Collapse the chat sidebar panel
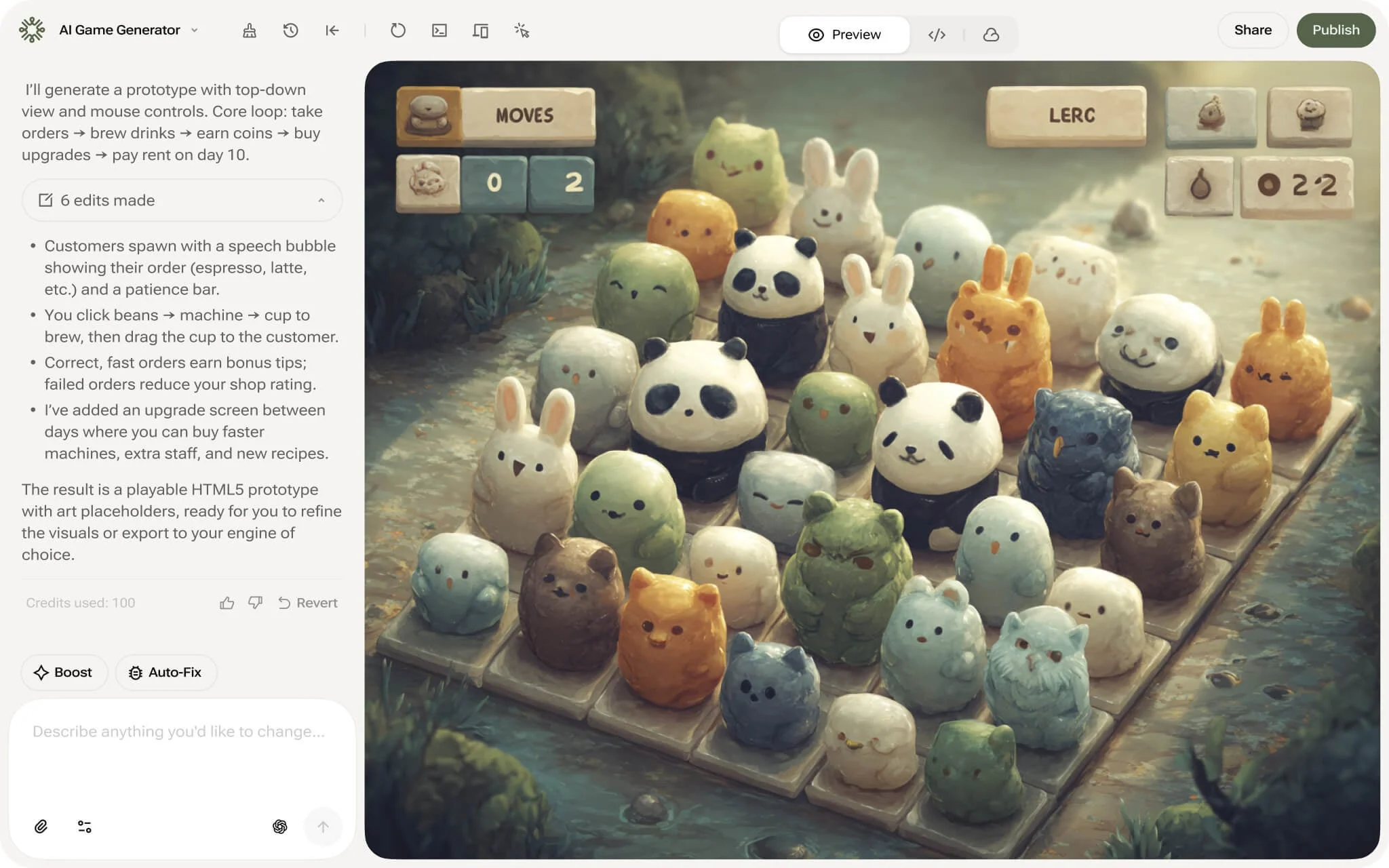This screenshot has height=868, width=1389. 332,31
